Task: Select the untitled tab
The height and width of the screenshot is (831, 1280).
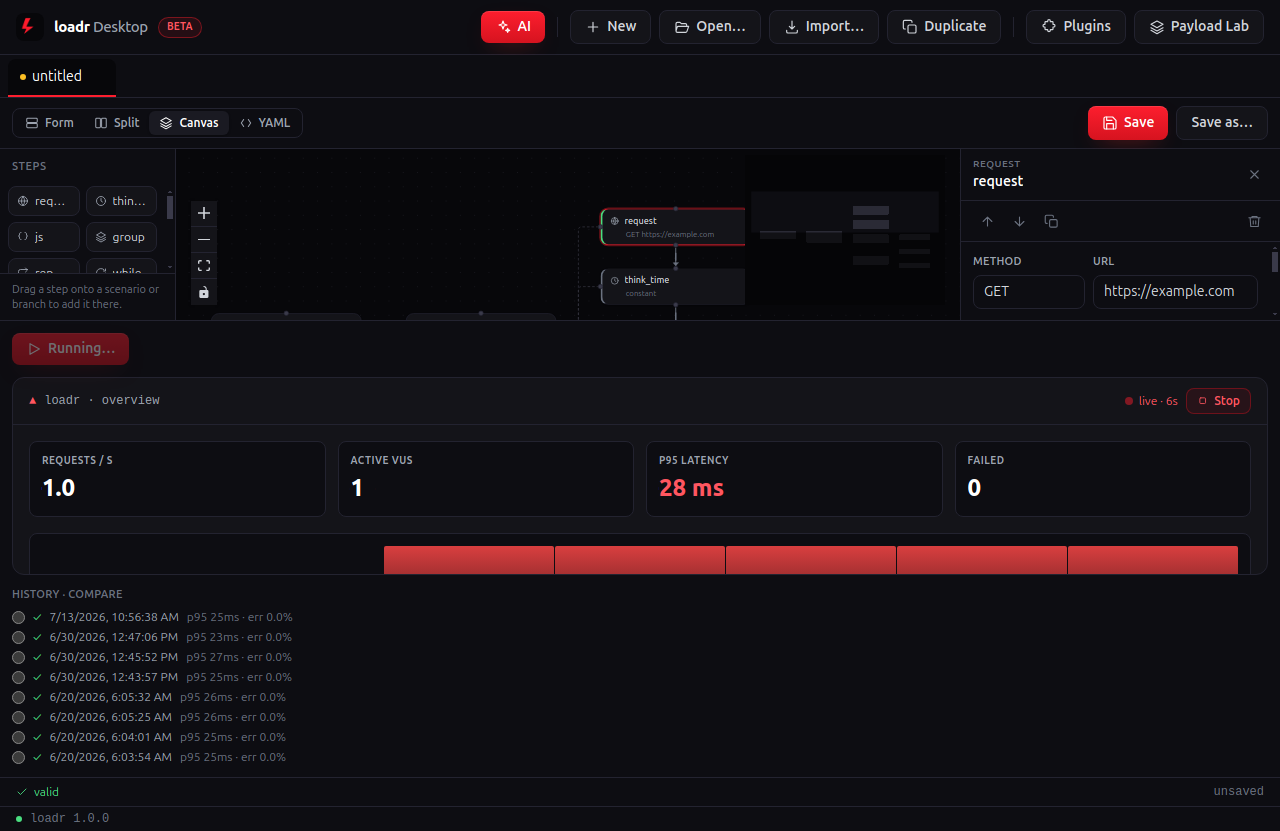Action: coord(62,77)
